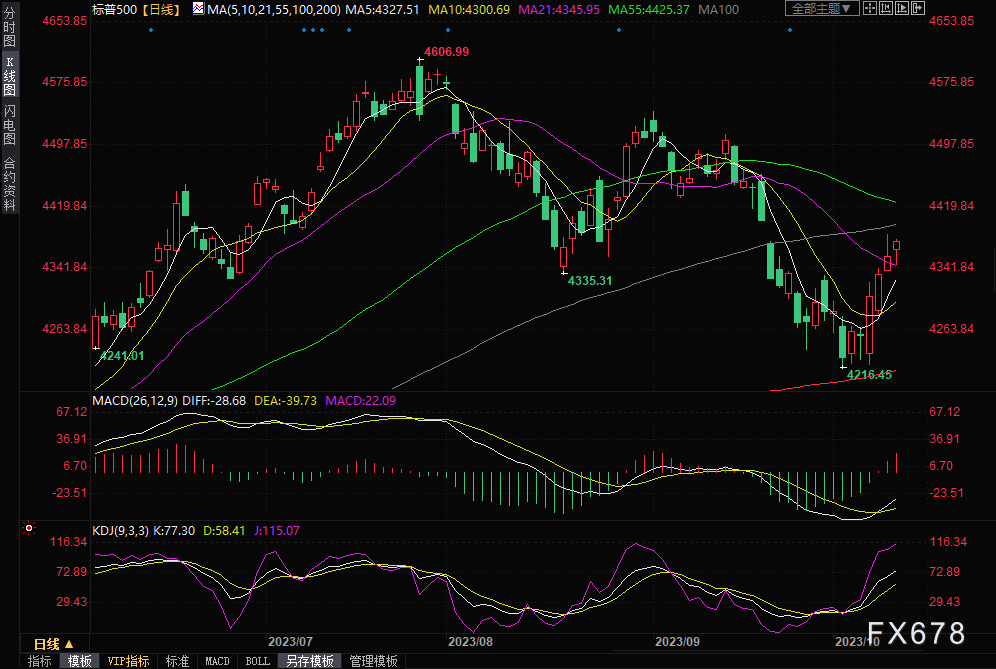Click the export panel arrow icon

pos(918,8)
